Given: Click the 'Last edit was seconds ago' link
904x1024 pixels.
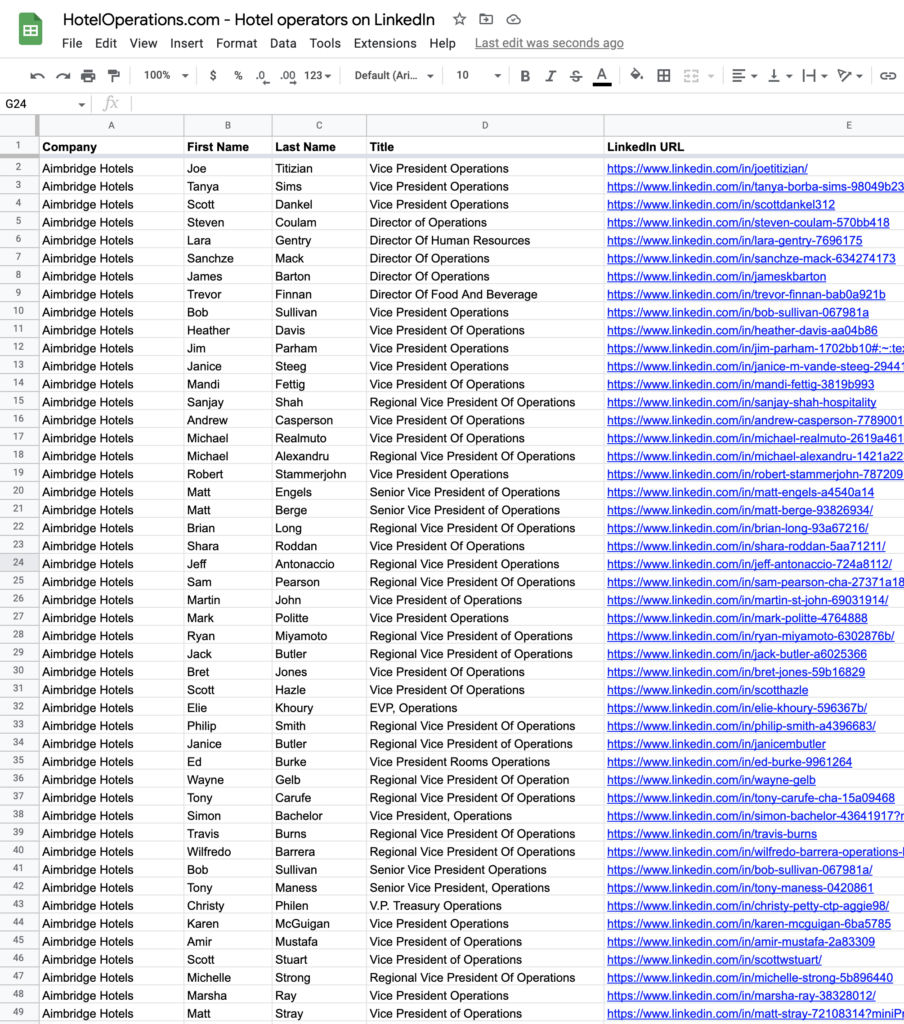Looking at the screenshot, I should pos(549,43).
